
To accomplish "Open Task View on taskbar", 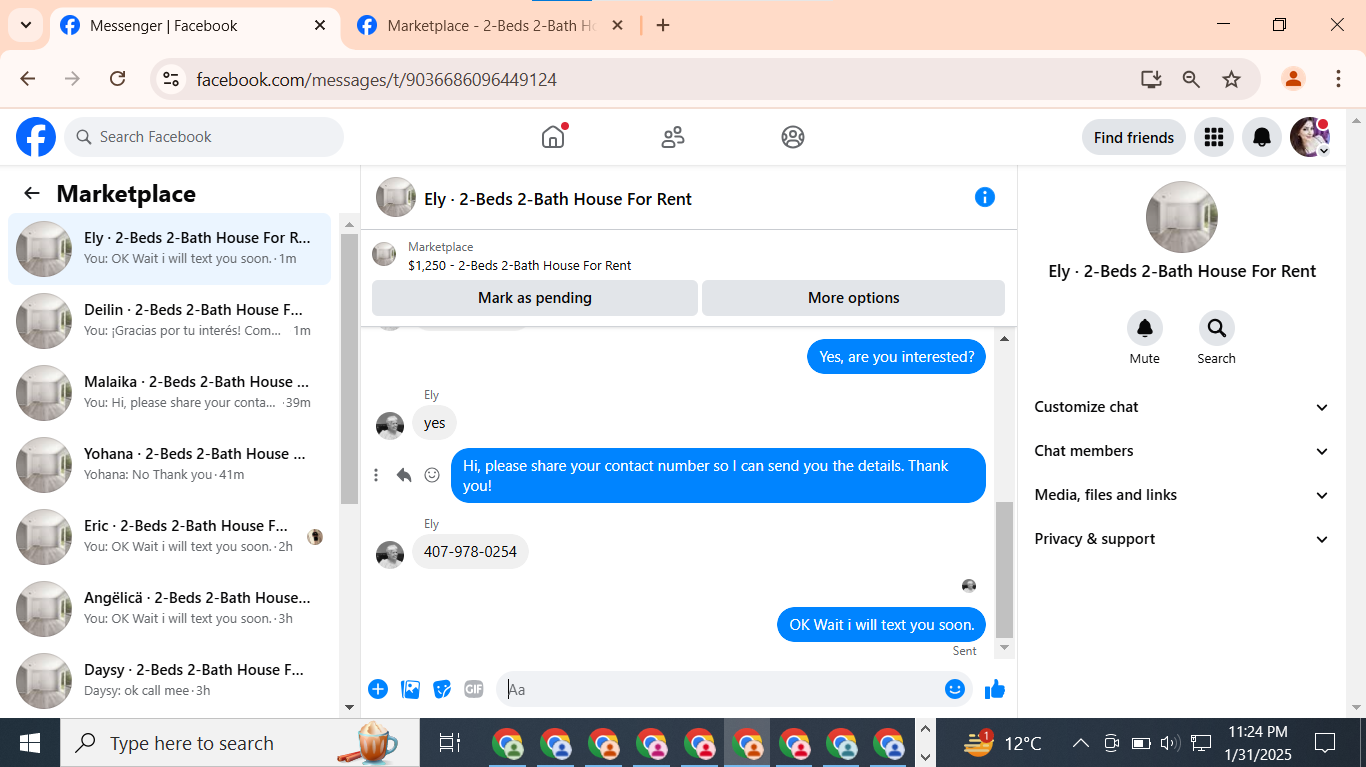I will (x=450, y=743).
